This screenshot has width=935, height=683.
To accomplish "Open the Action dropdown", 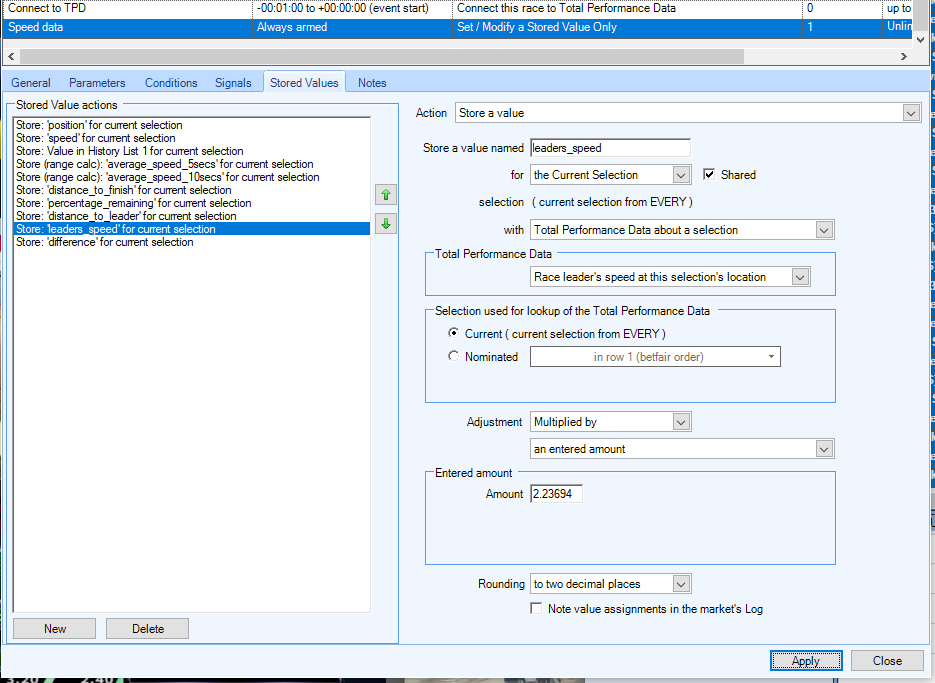I will (x=687, y=113).
